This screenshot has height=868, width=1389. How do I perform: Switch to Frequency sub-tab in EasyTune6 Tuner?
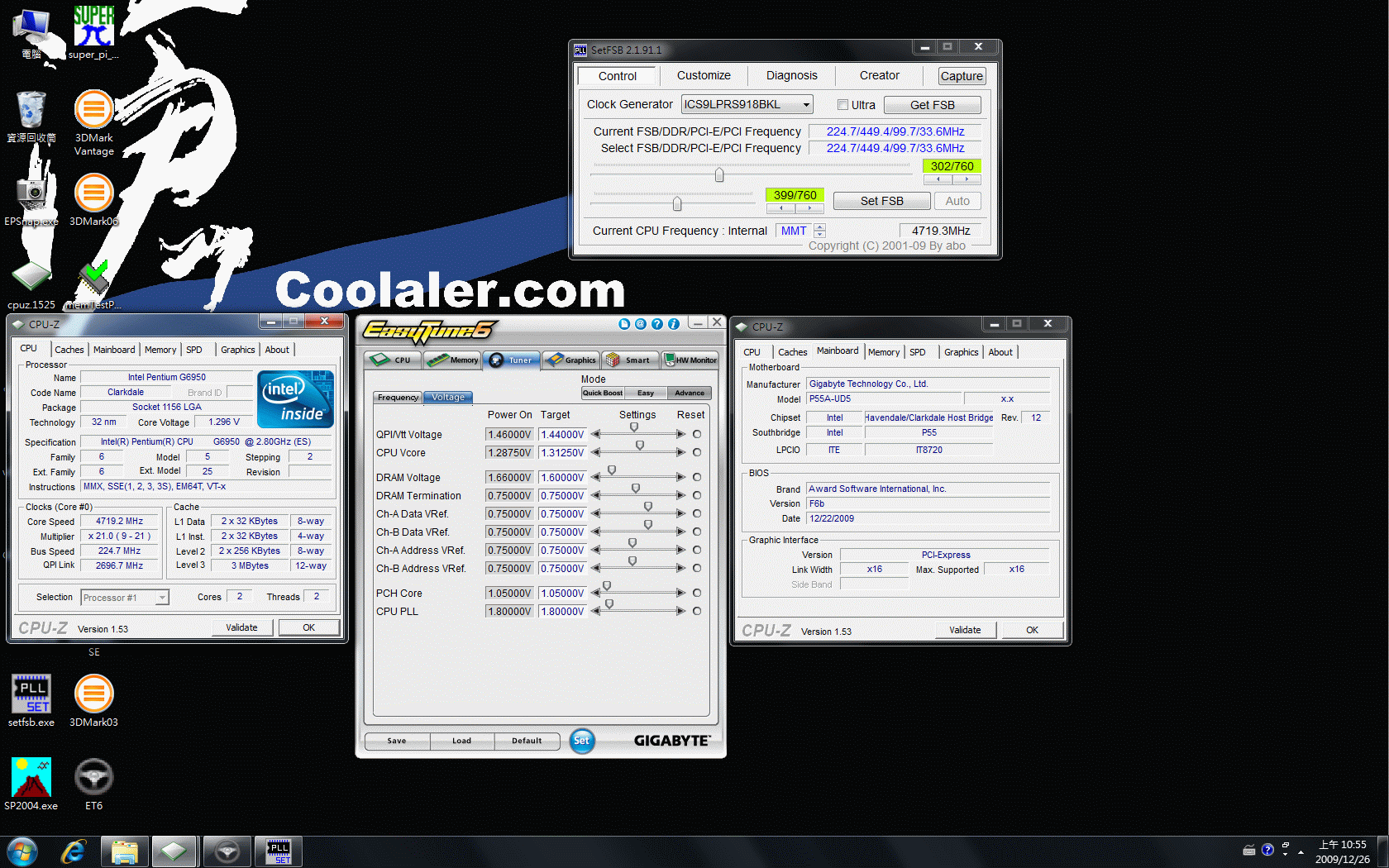click(x=398, y=398)
